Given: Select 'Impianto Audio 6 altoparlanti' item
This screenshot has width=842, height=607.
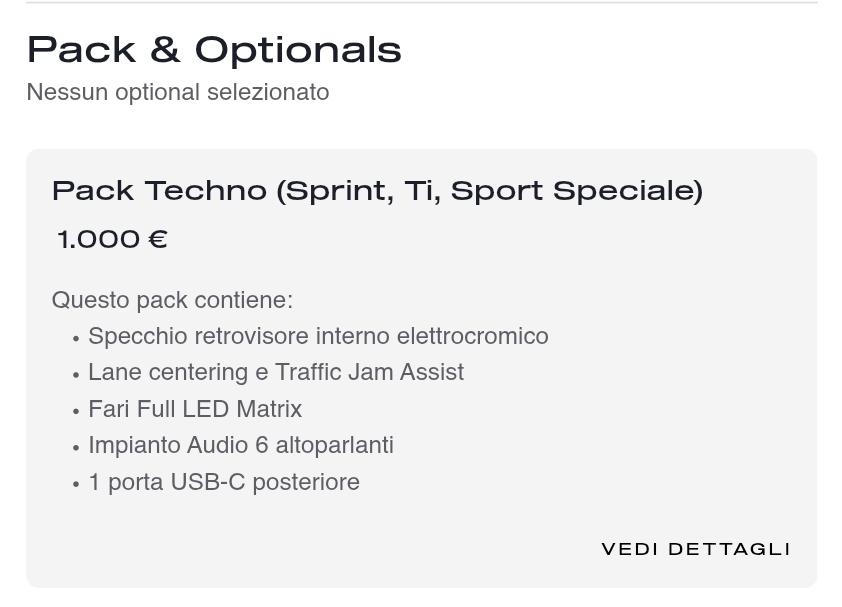Looking at the screenshot, I should 241,445.
